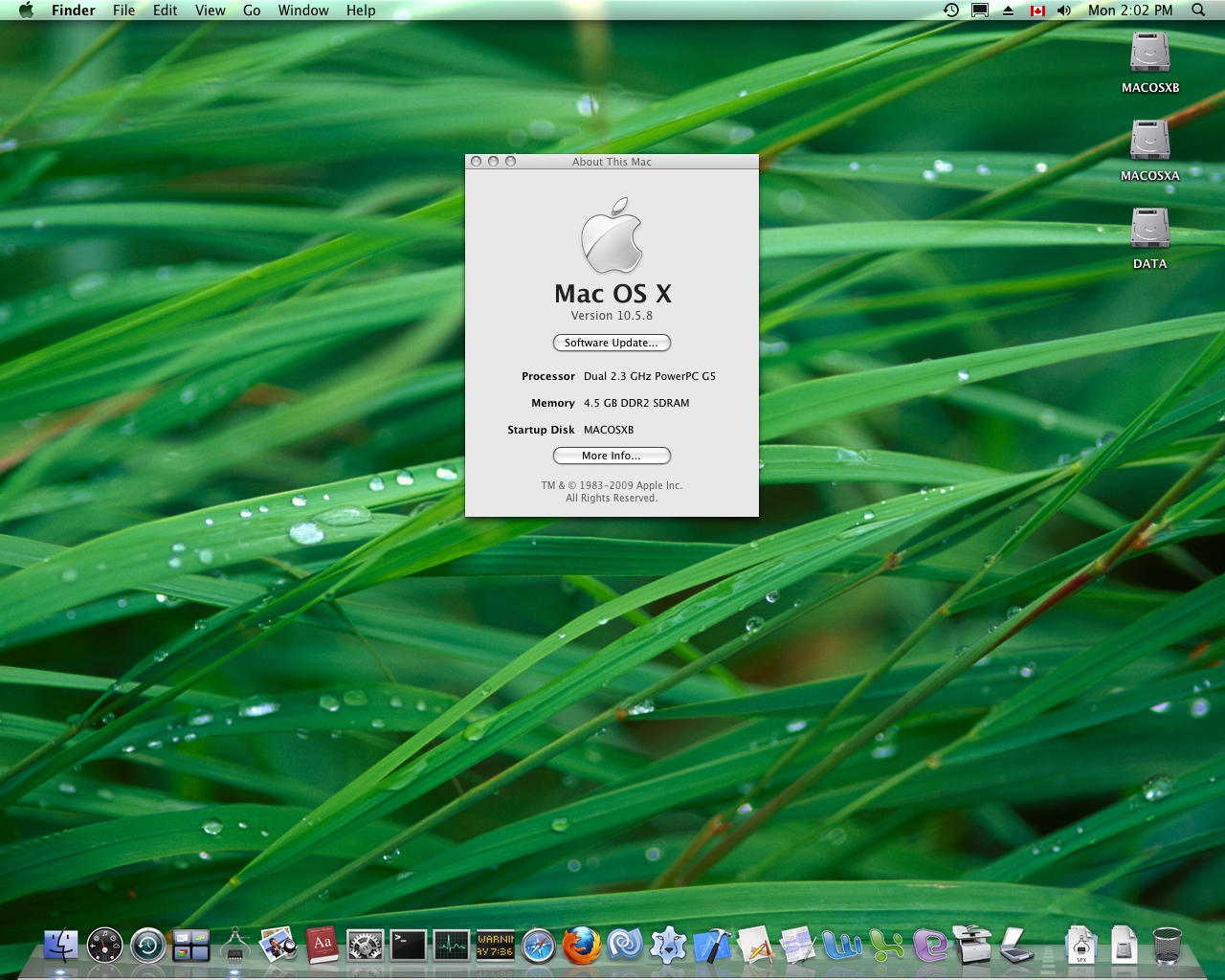Open the pencil-and-ruler application icon in dock

pos(755,946)
